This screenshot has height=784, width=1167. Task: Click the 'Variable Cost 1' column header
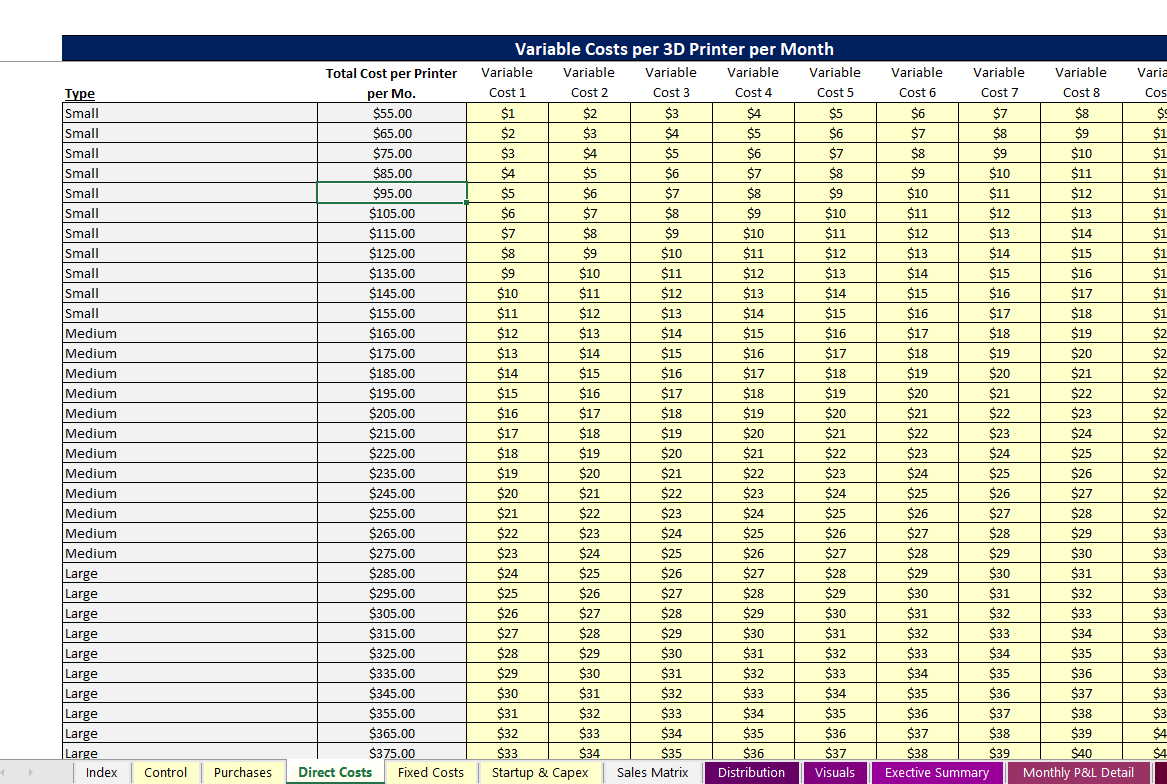tap(508, 83)
